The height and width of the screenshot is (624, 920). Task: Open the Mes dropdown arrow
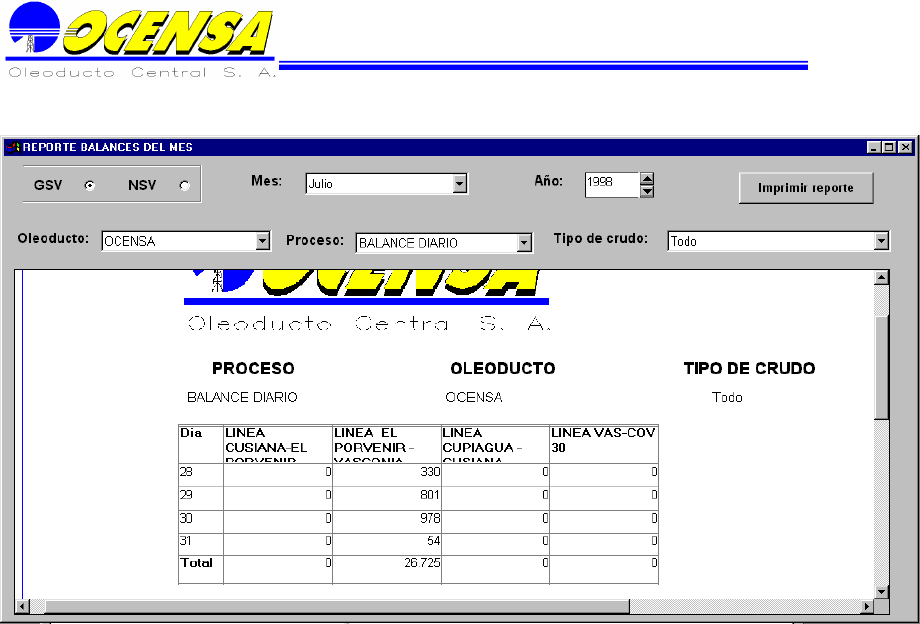tap(459, 184)
